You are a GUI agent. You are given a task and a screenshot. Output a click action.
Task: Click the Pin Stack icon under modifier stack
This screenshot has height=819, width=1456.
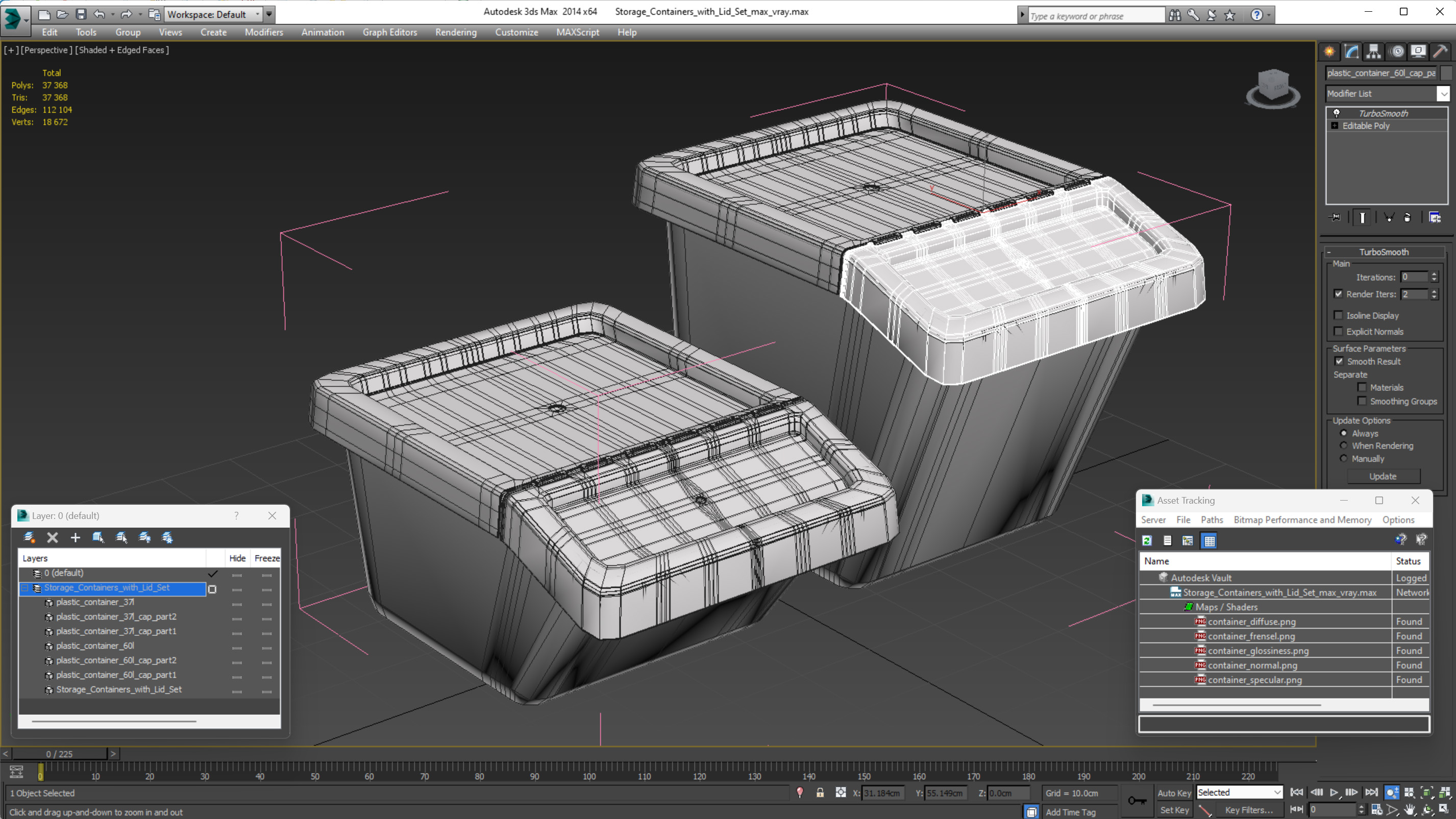point(1335,217)
